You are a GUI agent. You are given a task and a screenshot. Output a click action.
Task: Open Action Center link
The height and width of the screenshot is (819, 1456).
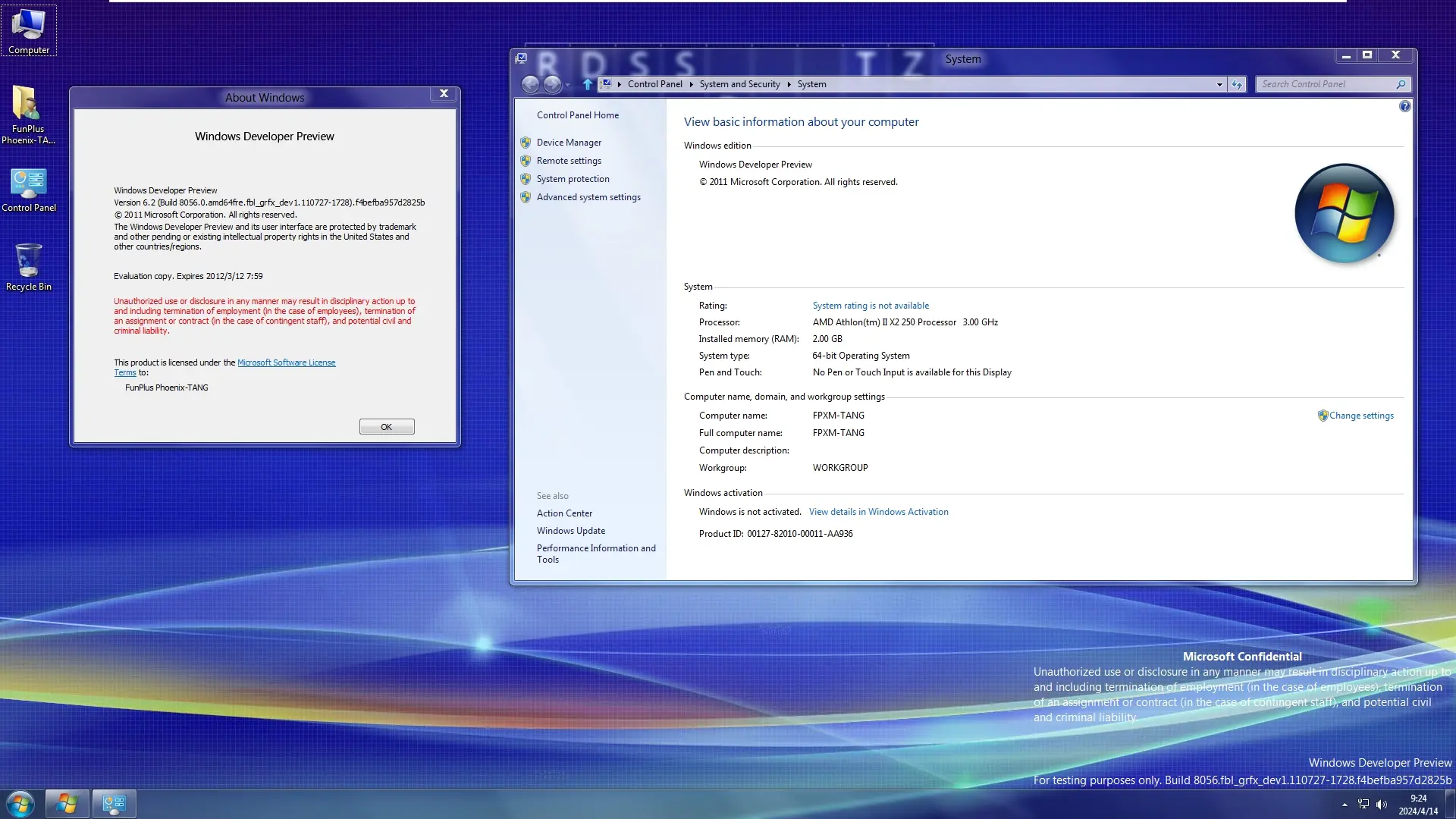click(564, 513)
